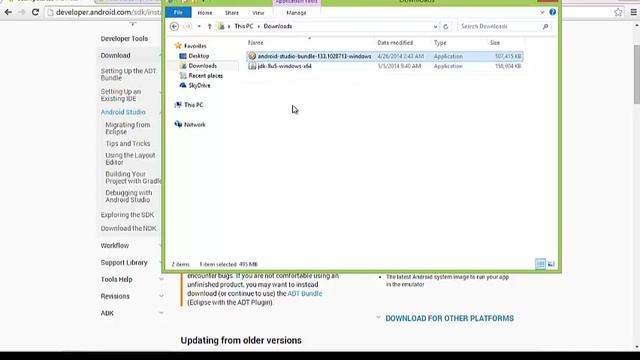The width and height of the screenshot is (640, 360).
Task: Sort files by Name column header
Action: click(x=256, y=43)
